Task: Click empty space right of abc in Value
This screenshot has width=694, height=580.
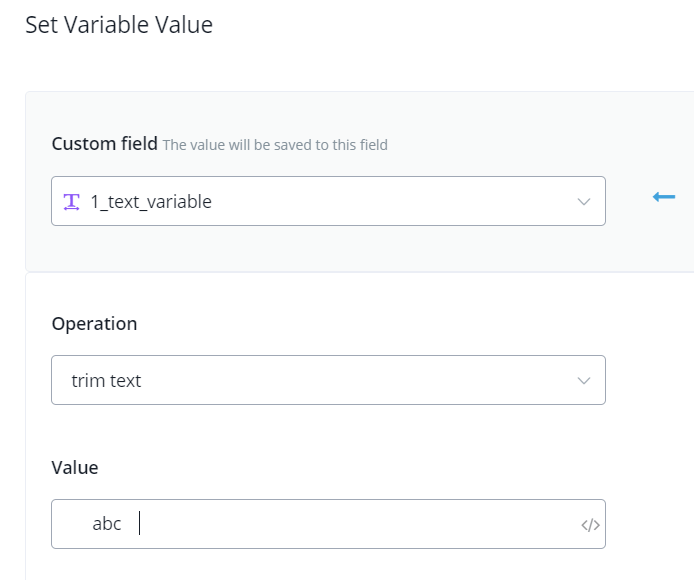Action: pos(350,524)
